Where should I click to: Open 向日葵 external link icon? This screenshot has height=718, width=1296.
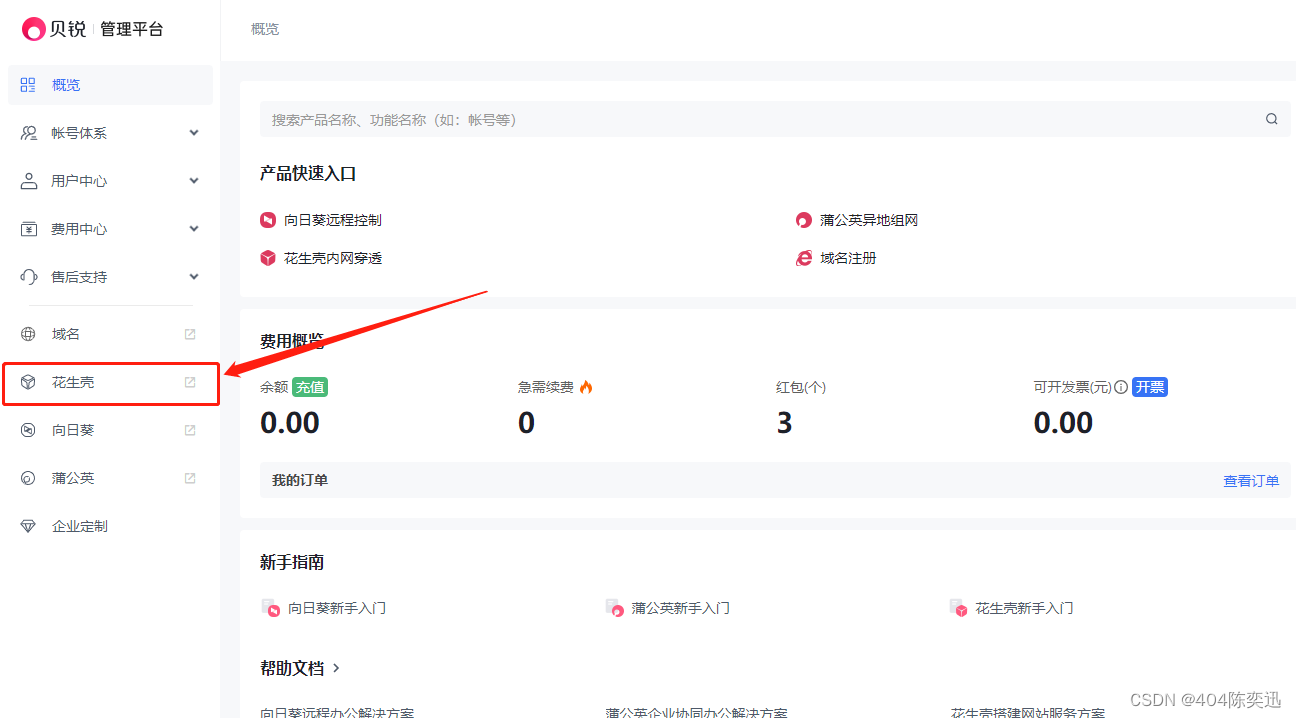pos(190,430)
